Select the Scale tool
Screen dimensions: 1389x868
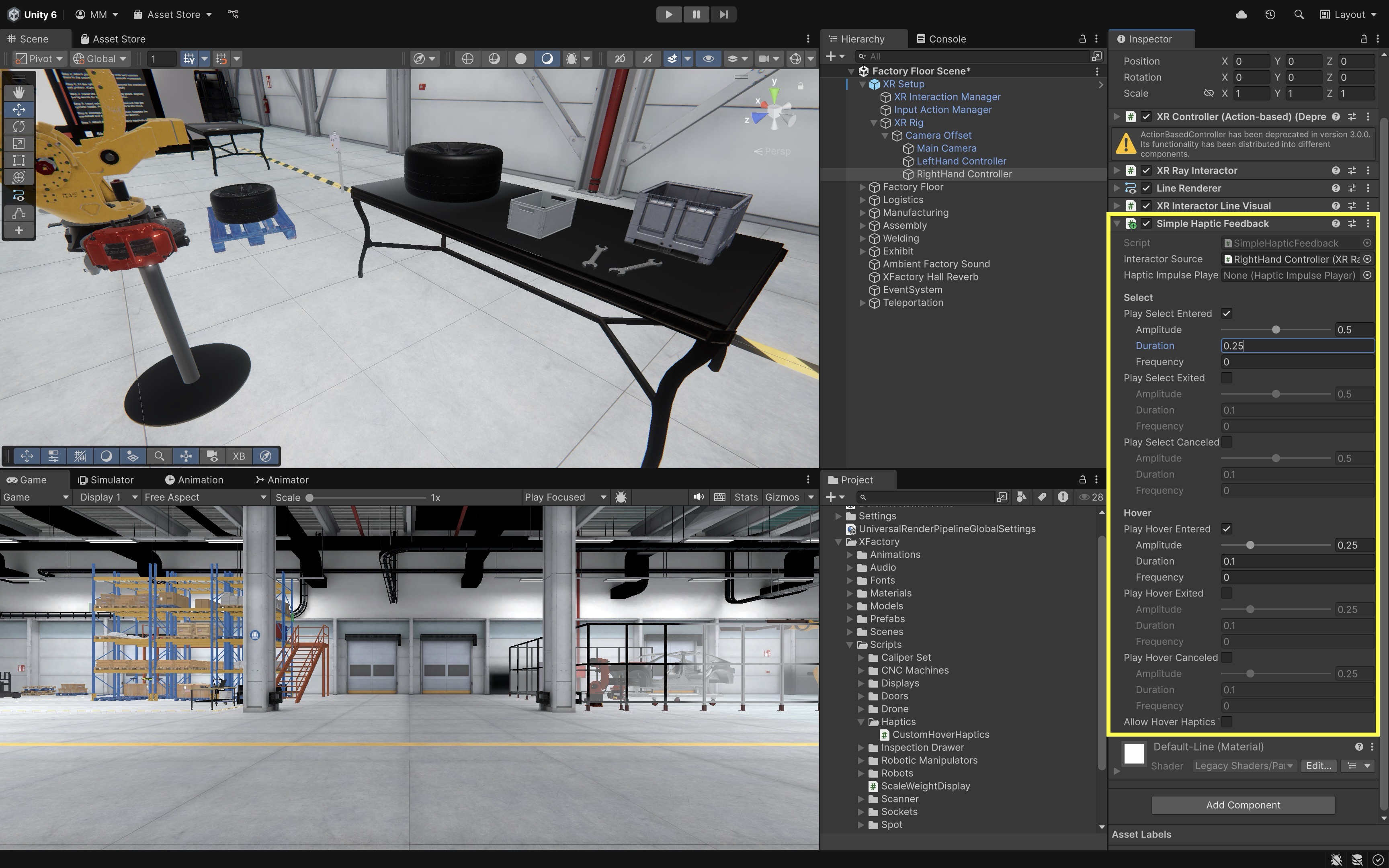(19, 143)
